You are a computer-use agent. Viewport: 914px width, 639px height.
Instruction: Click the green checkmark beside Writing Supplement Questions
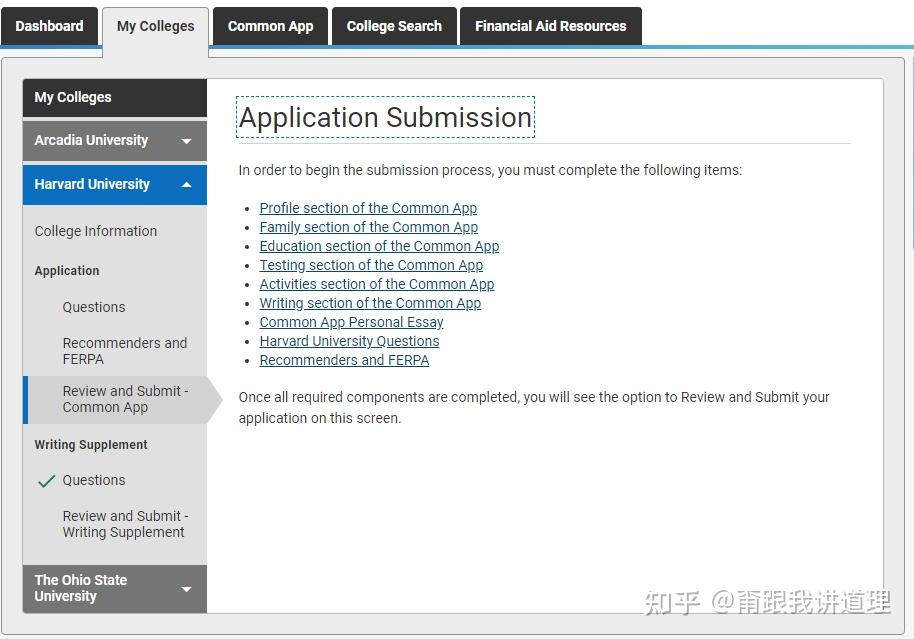click(x=46, y=481)
